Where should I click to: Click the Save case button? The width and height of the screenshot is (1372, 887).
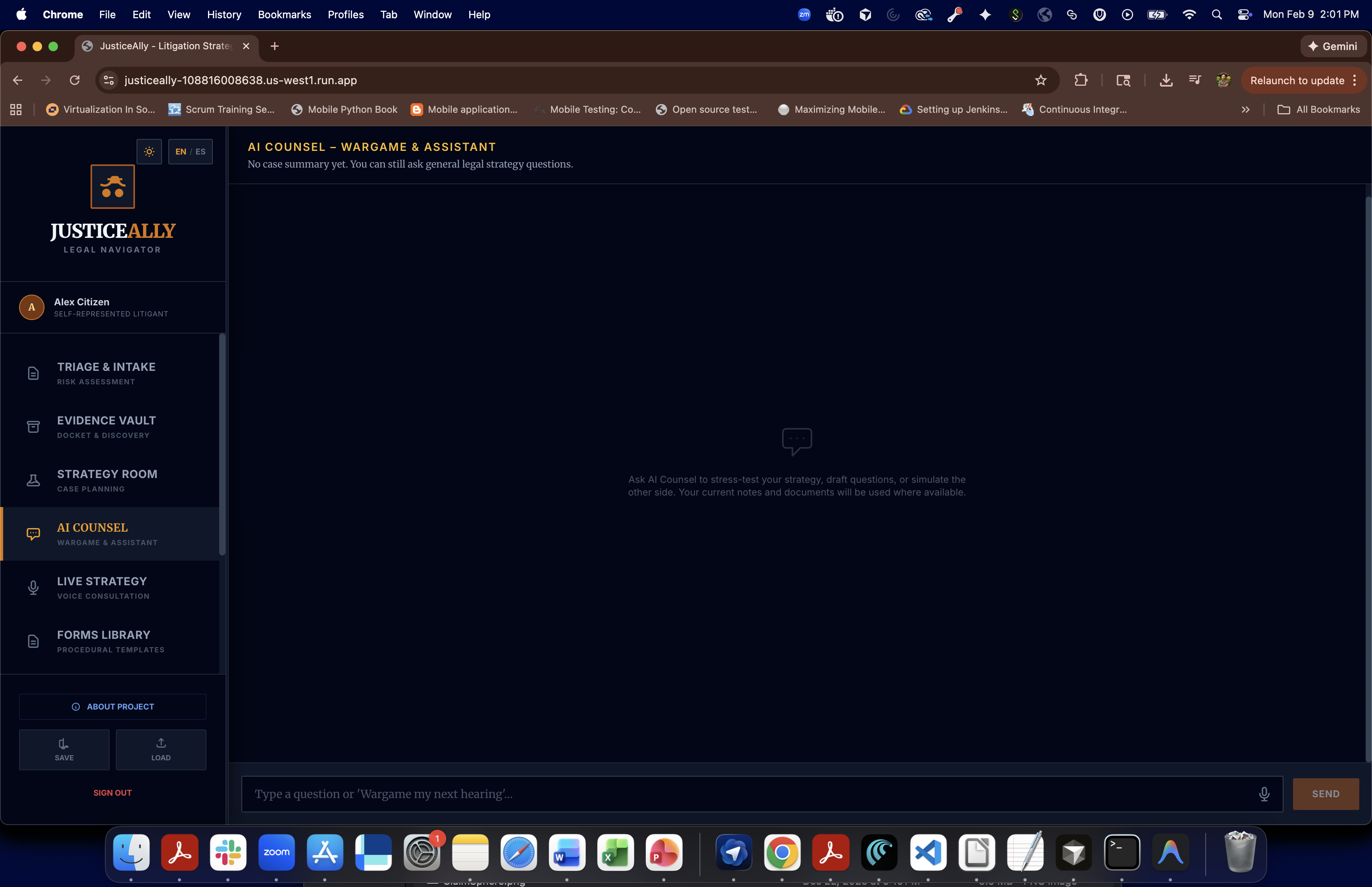64,749
